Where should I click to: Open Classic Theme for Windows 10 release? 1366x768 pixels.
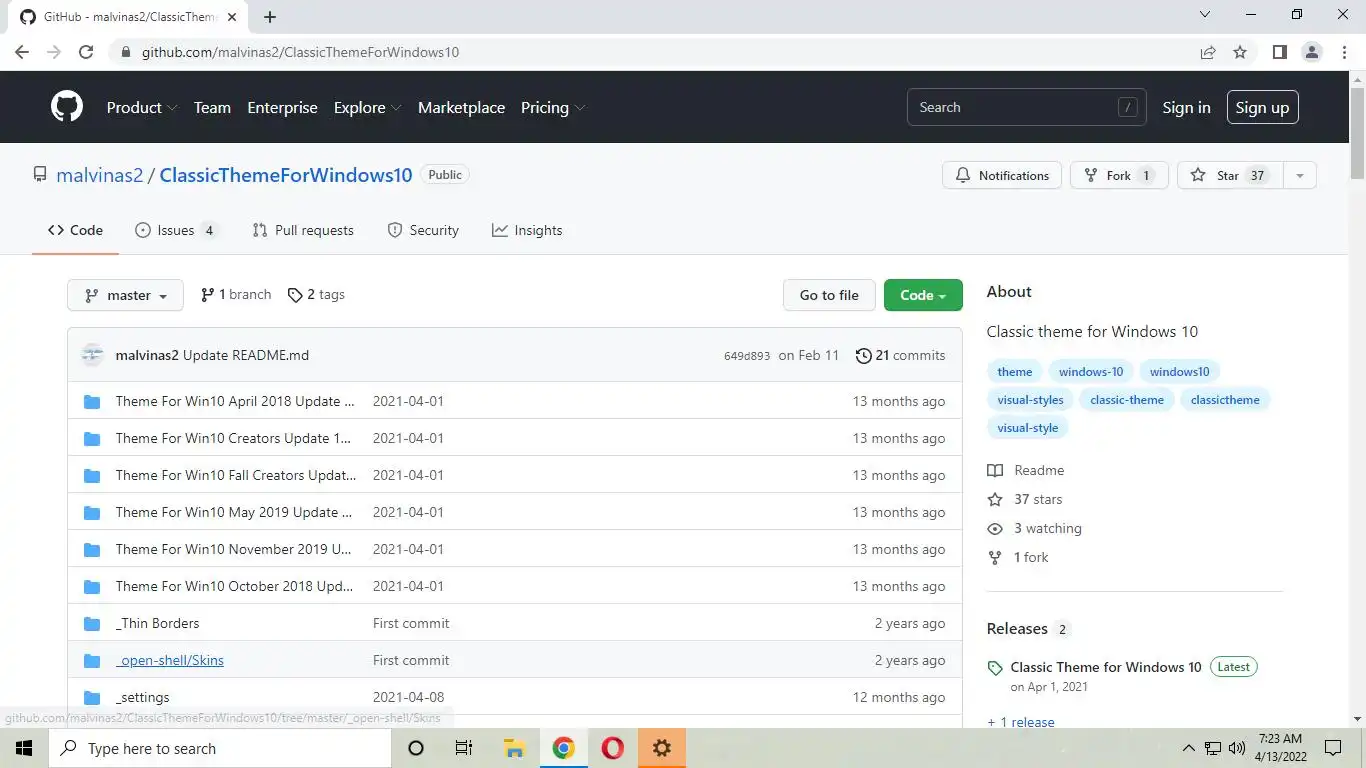pyautogui.click(x=1106, y=667)
